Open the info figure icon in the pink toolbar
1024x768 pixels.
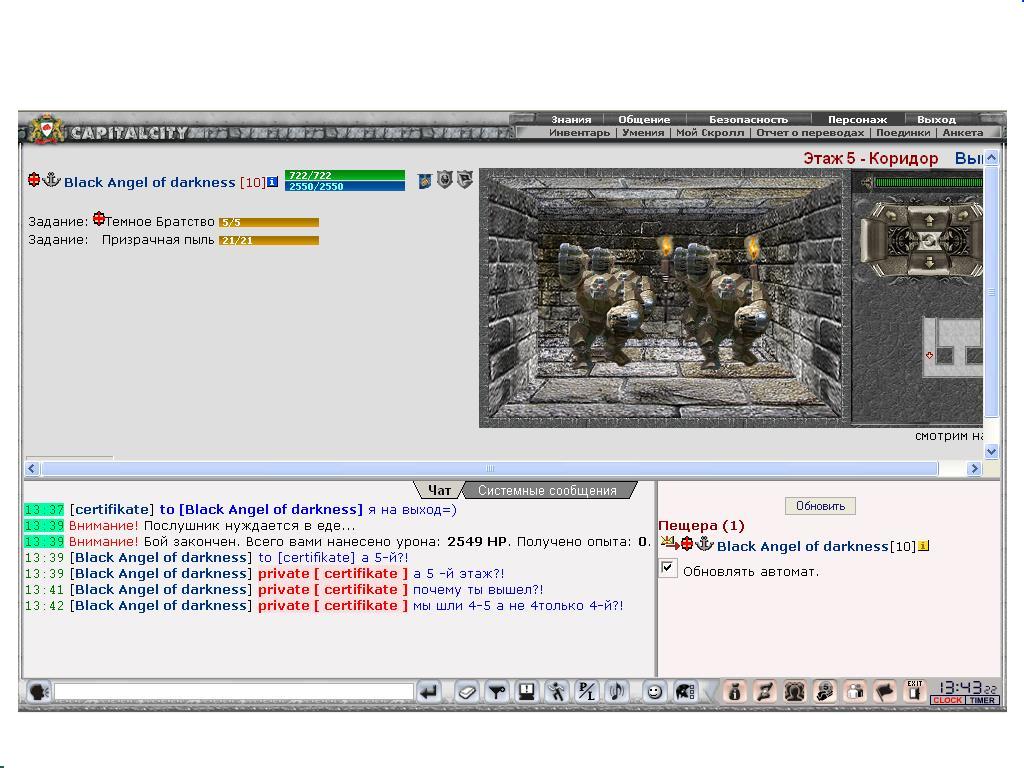(x=734, y=692)
